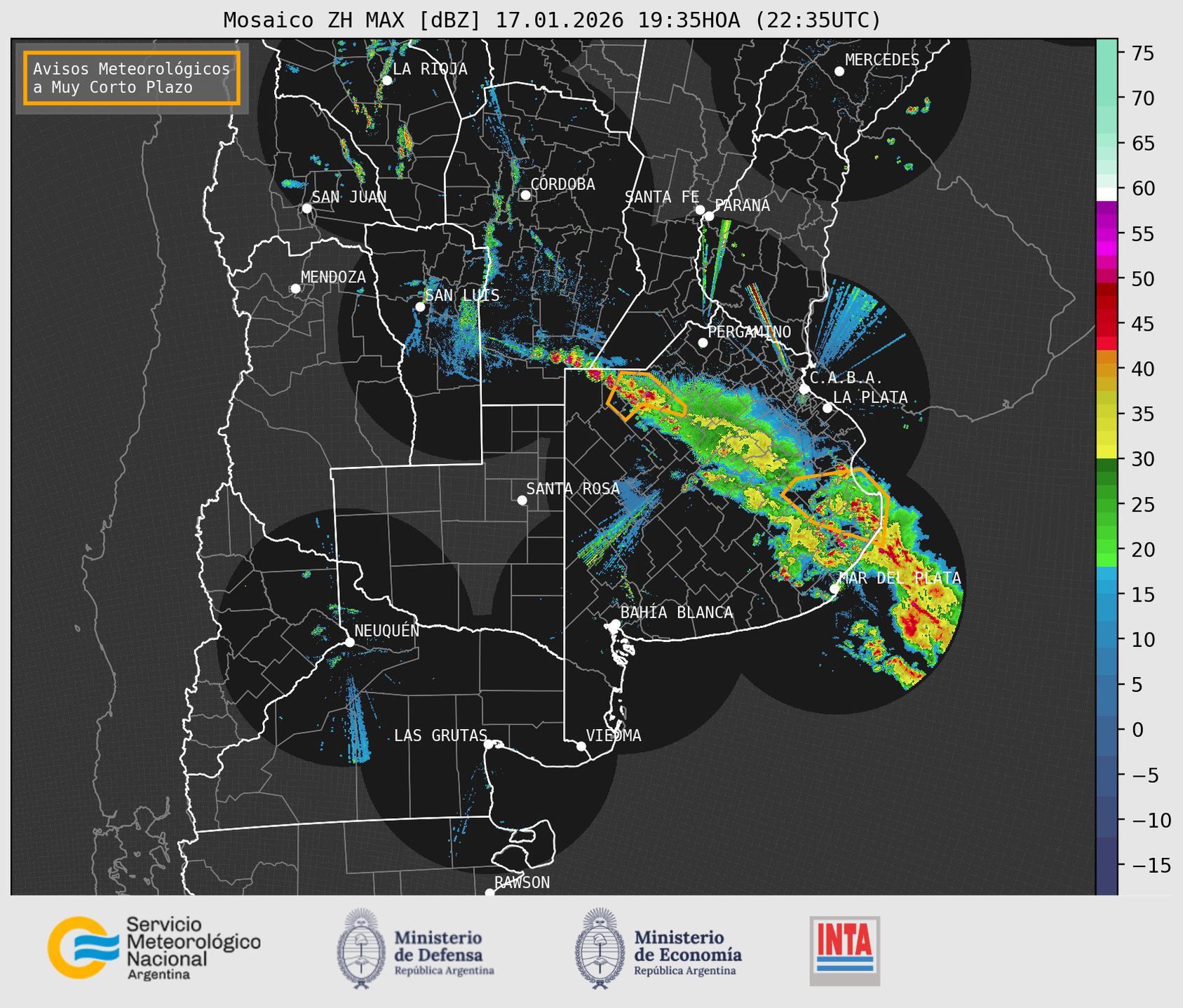Click the PERGAMINO label
The width and height of the screenshot is (1183, 1008).
click(x=750, y=332)
